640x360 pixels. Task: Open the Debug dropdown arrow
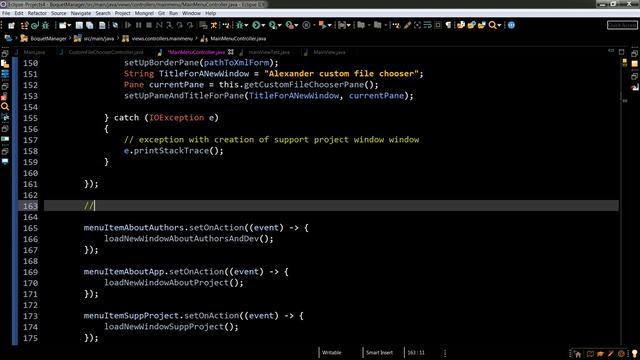(x=246, y=25)
